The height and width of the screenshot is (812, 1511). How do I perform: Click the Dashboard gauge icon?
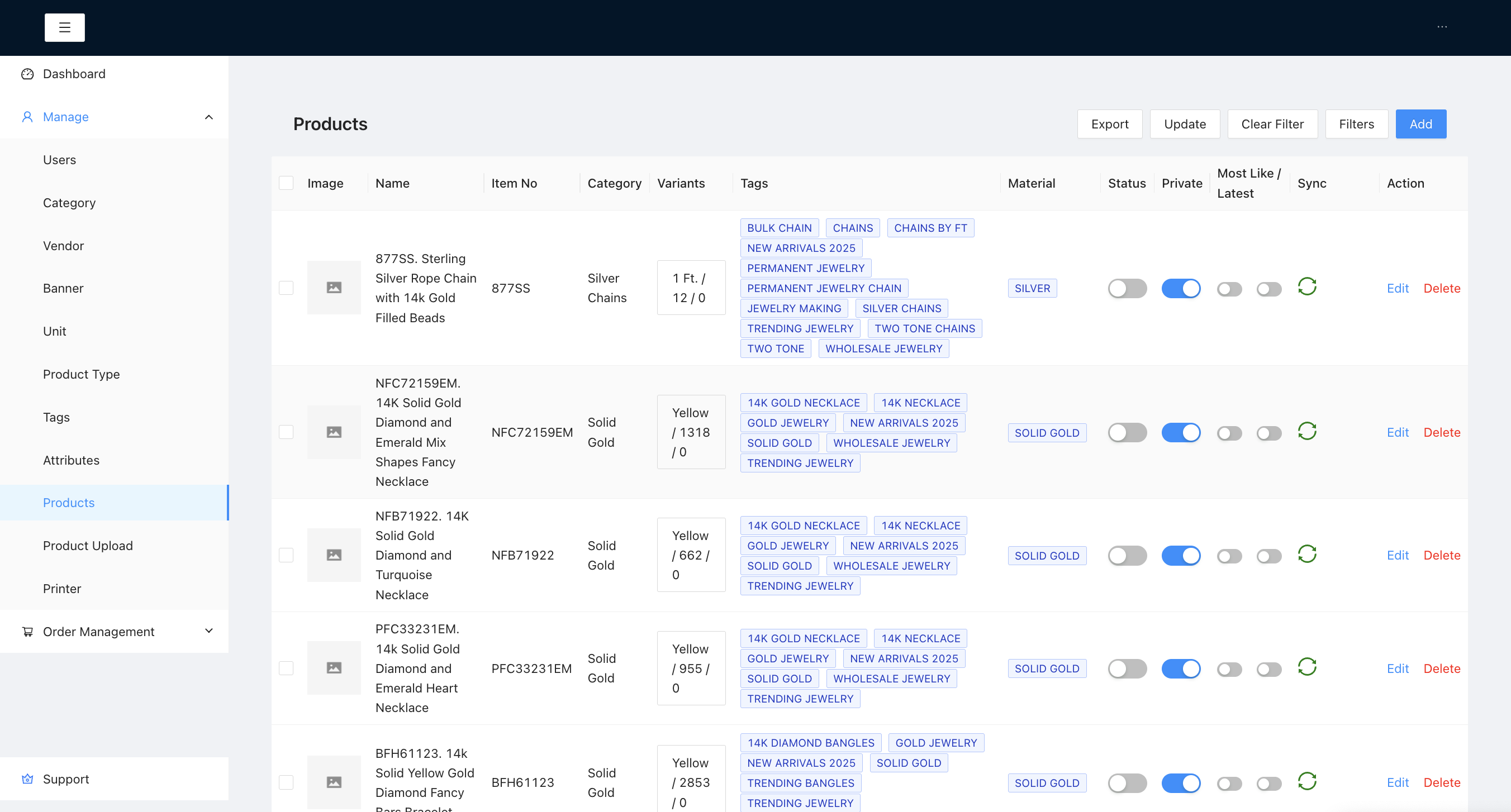27,74
